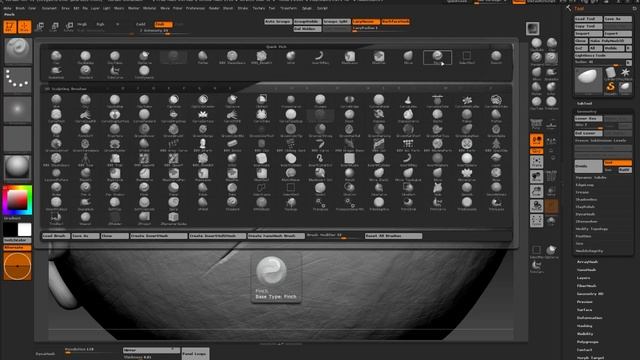Toggle the orange Alternate color button

[x=18, y=248]
